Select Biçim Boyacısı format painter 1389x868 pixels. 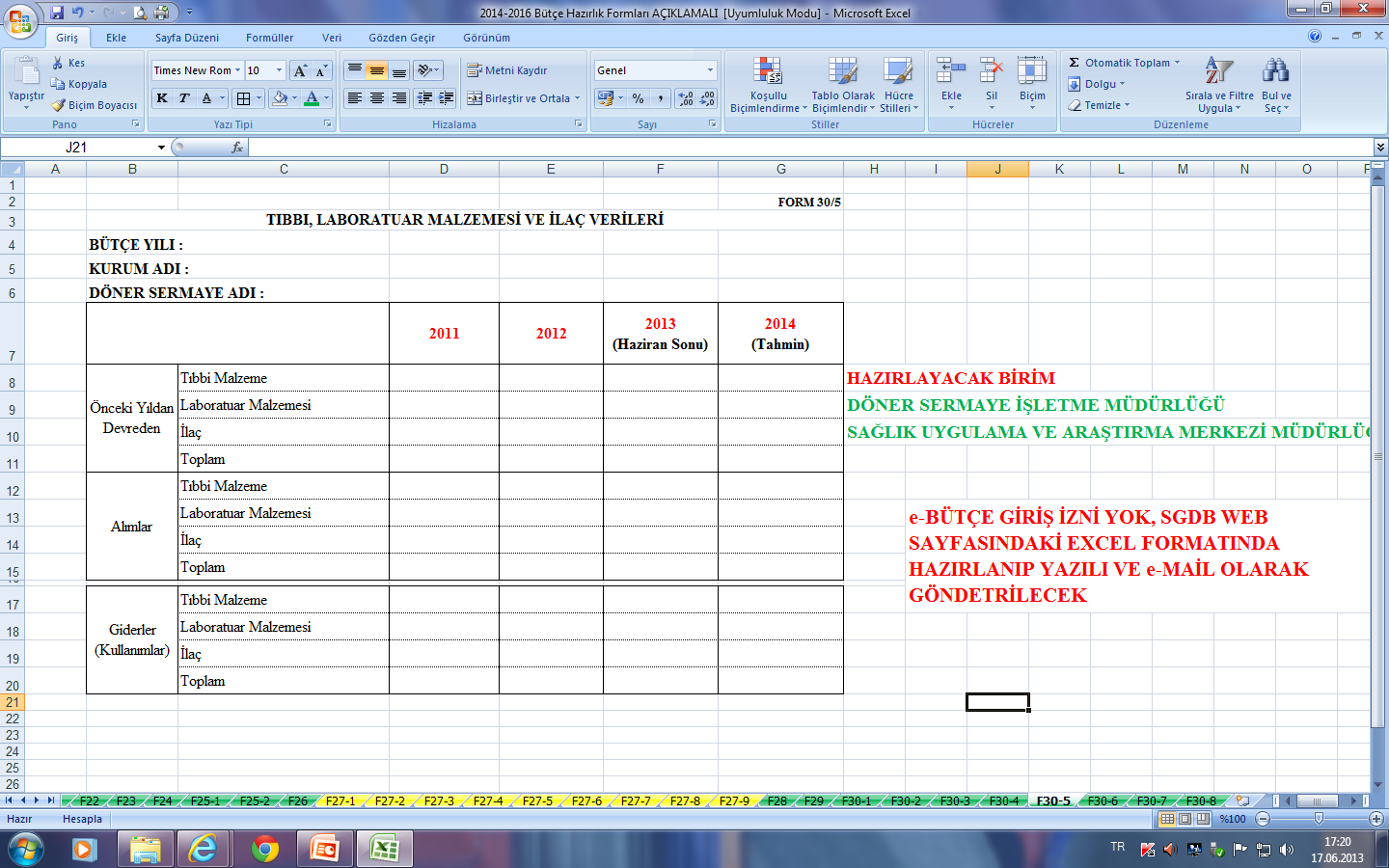pos(95,105)
